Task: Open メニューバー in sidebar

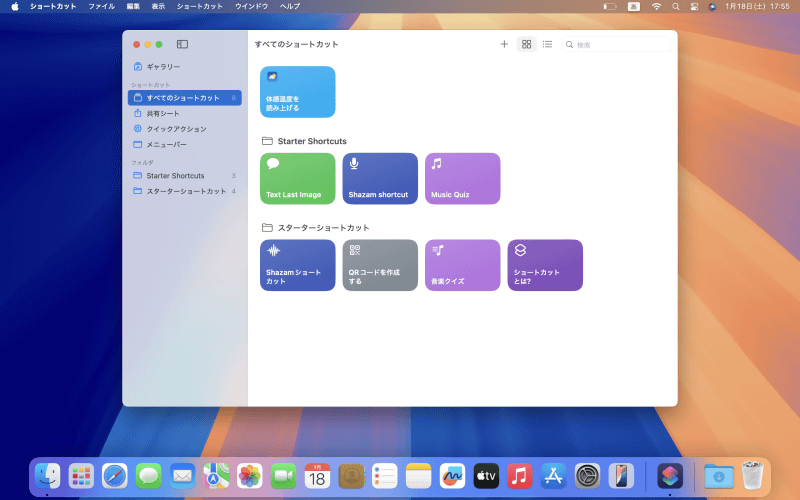Action: pyautogui.click(x=184, y=144)
